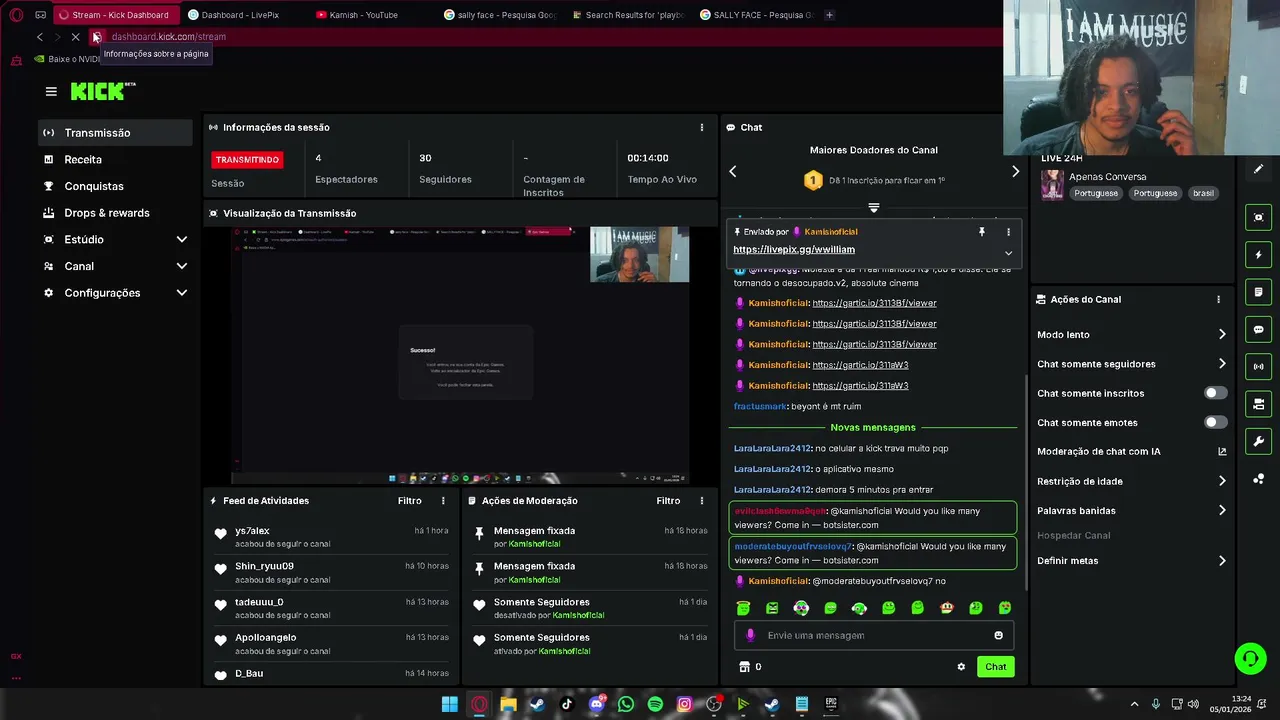
Task: Open Ações do Canal options menu
Action: pos(1218,300)
